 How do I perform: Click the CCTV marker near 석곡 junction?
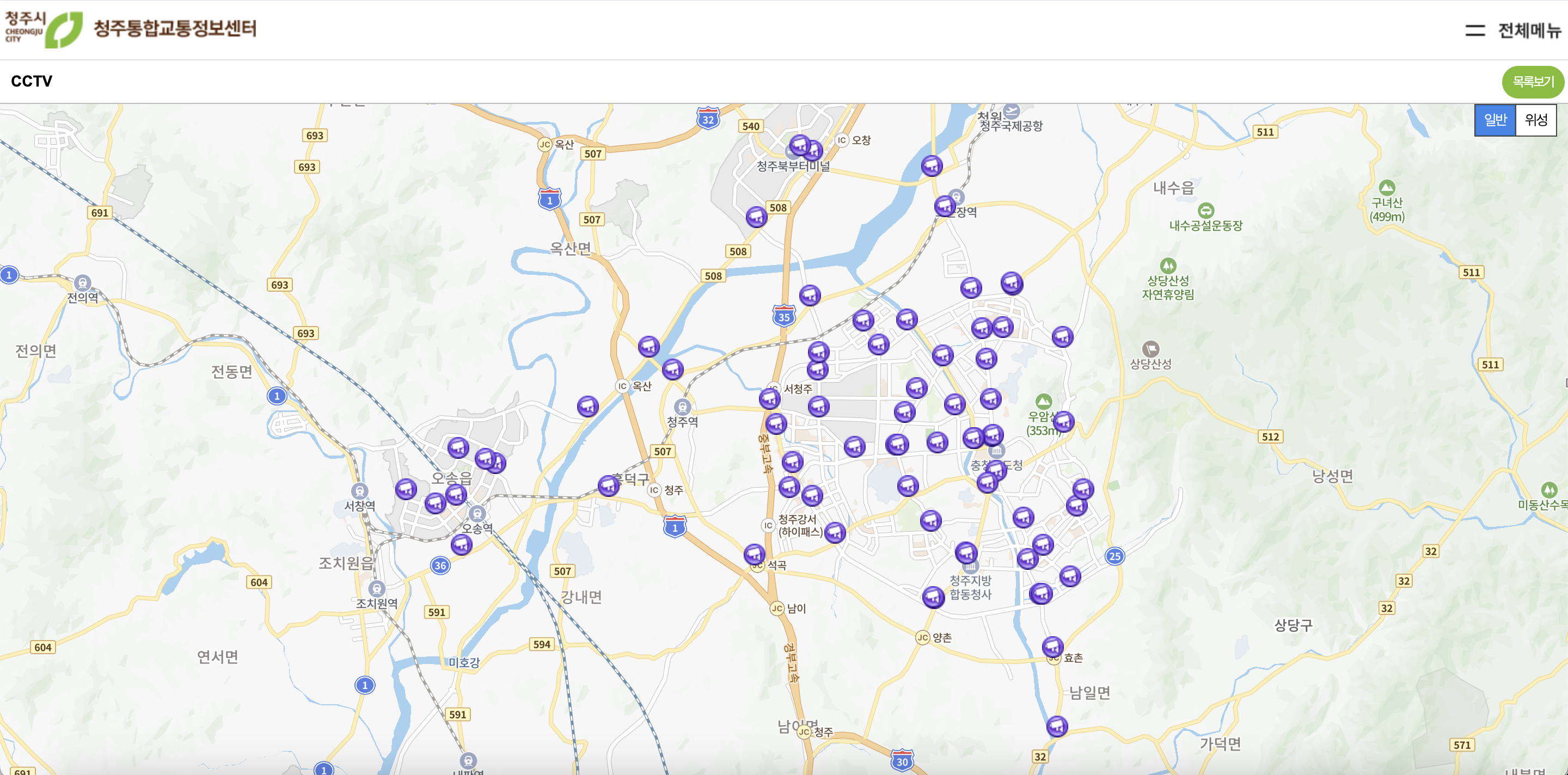click(754, 554)
